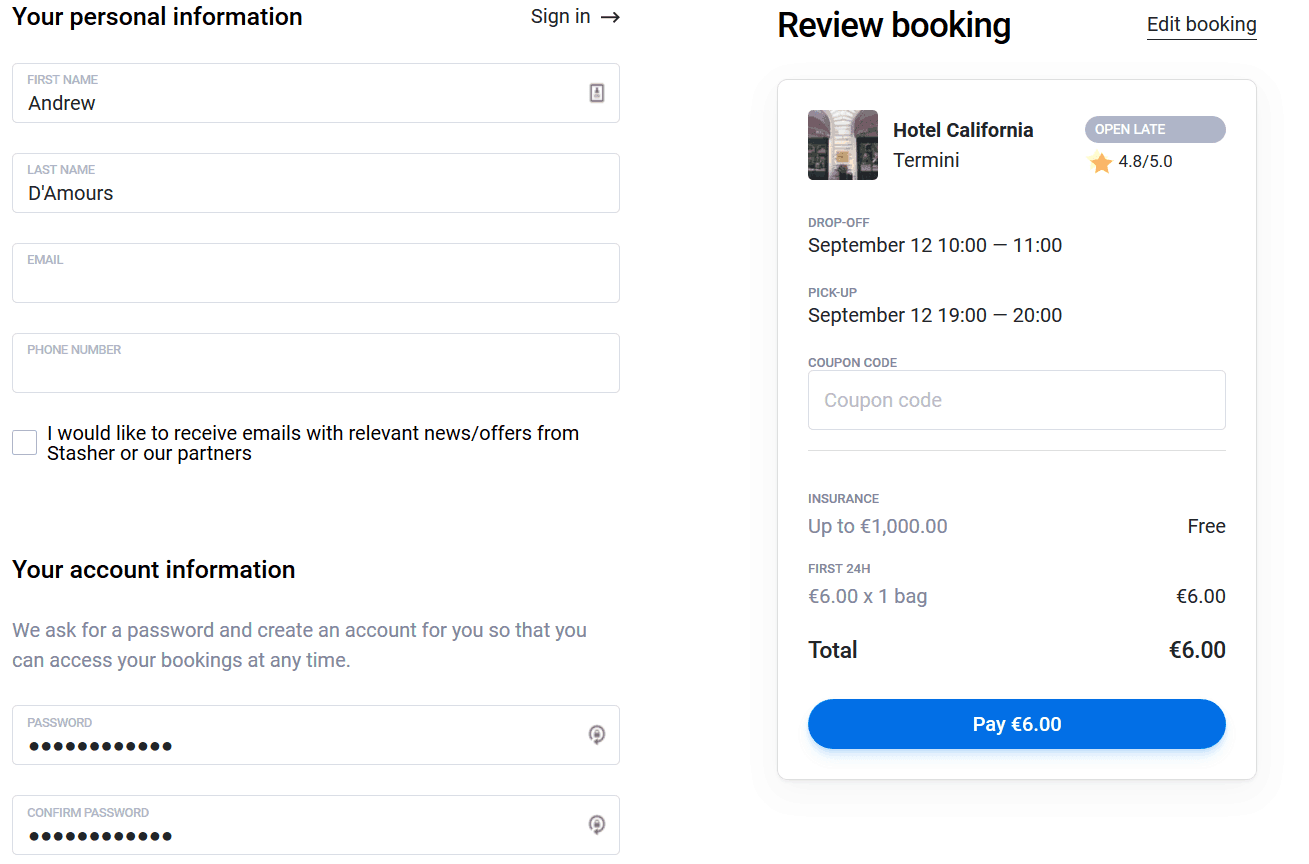Click the password manager icon in Password field
Viewport: 1309px width, 864px height.
(597, 735)
